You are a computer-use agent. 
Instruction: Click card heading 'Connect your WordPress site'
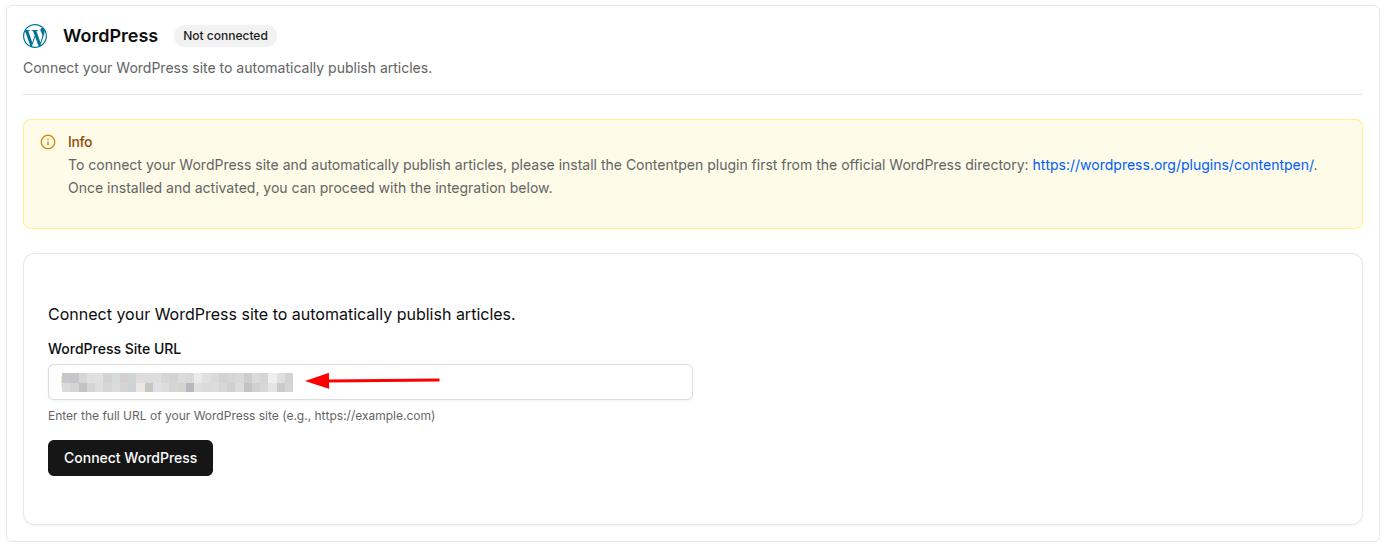(281, 314)
